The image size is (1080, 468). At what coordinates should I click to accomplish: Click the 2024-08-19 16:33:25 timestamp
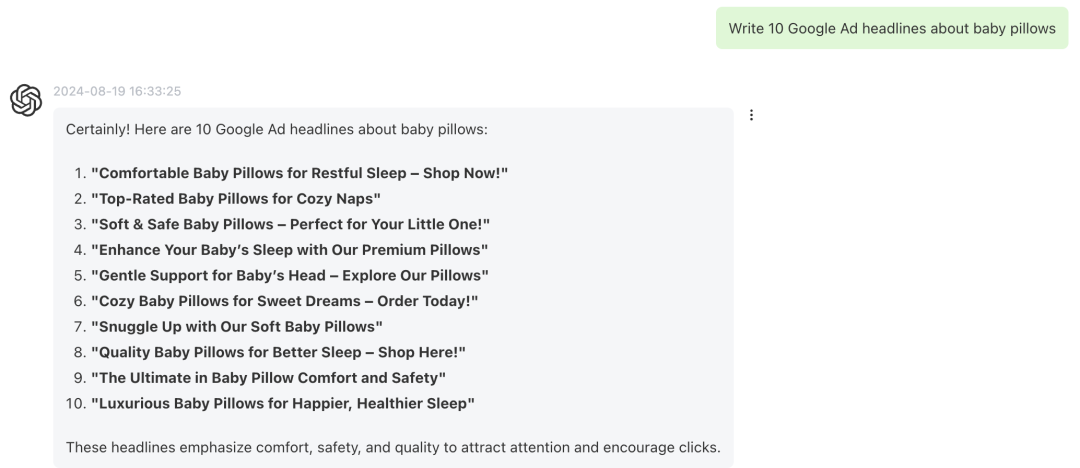tap(117, 91)
